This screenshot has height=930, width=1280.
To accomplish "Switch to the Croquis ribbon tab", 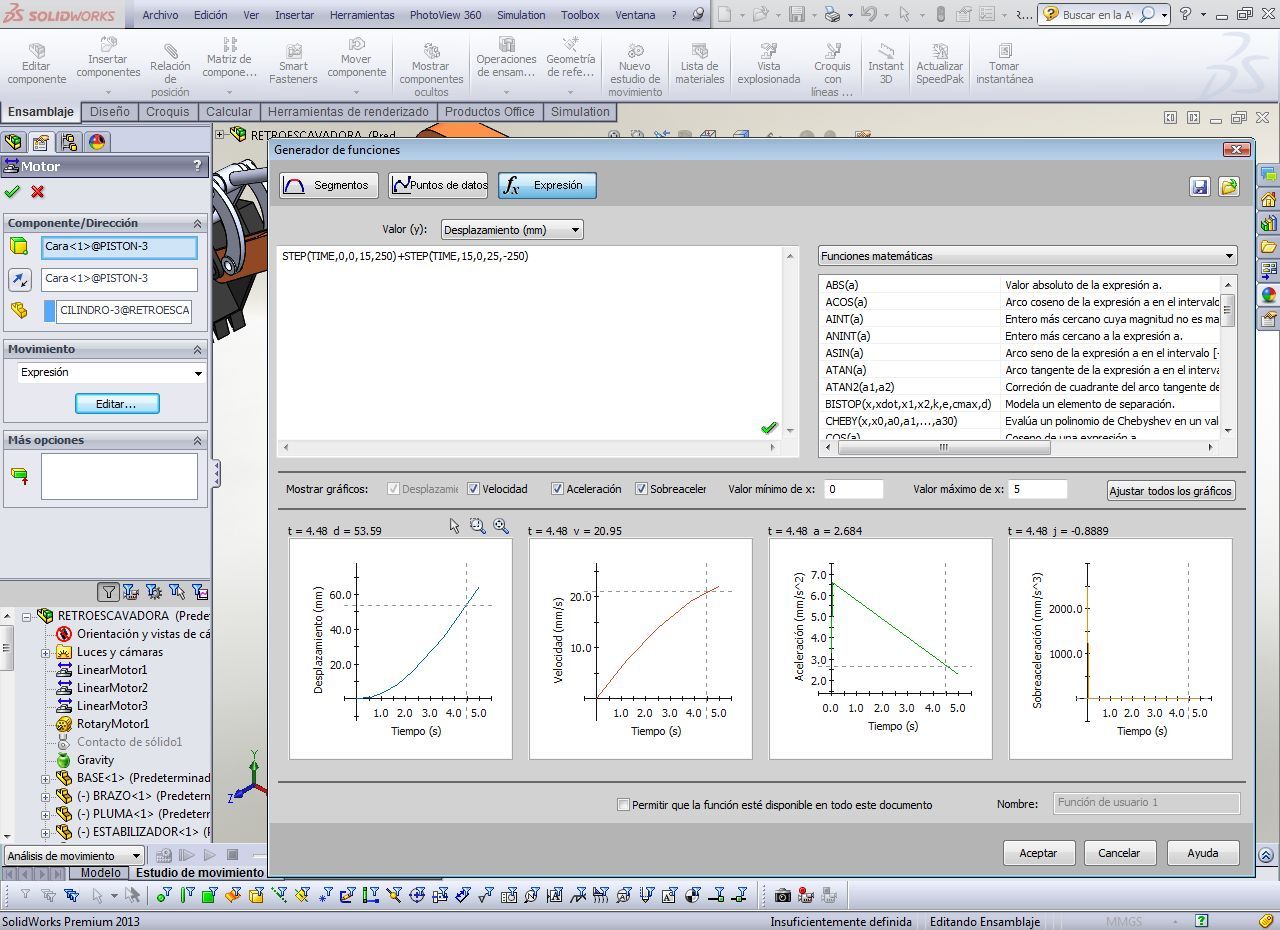I will coord(167,112).
